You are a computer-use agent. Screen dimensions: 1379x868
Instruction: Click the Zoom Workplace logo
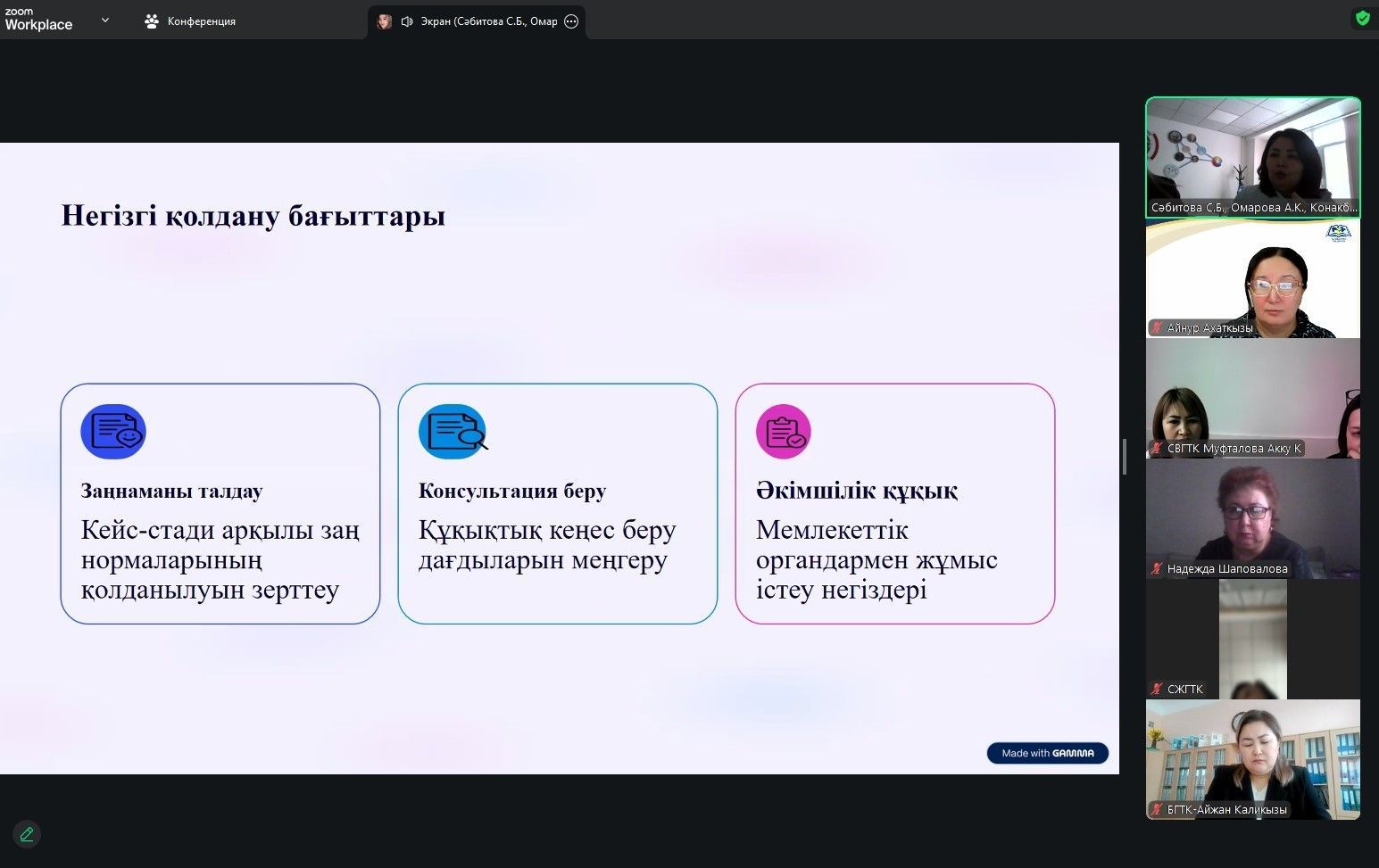tap(38, 20)
